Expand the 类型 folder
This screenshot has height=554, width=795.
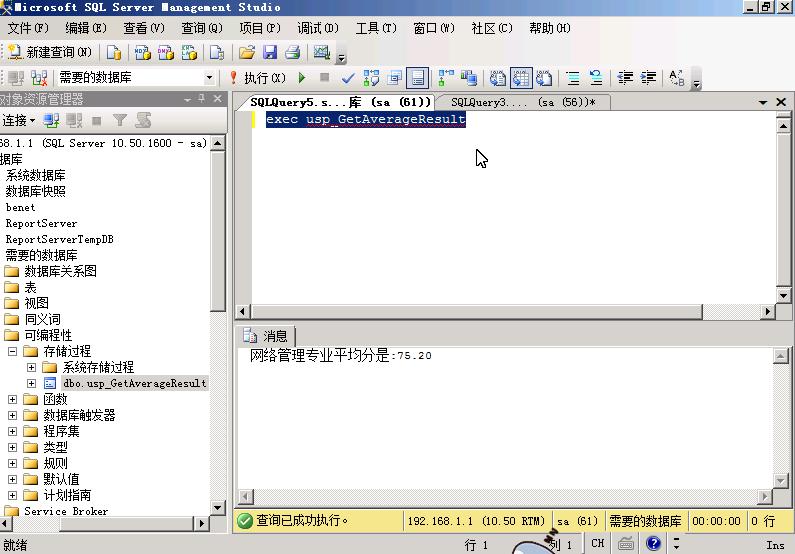click(13, 448)
